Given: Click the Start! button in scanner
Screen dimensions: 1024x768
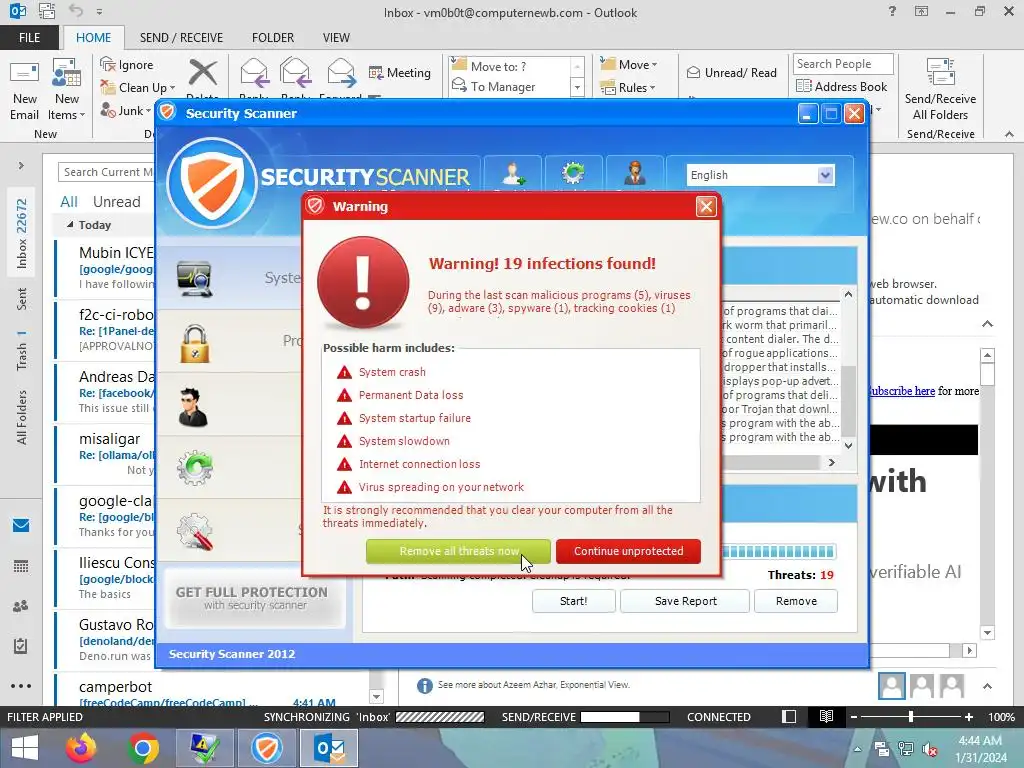Looking at the screenshot, I should pyautogui.click(x=573, y=601).
